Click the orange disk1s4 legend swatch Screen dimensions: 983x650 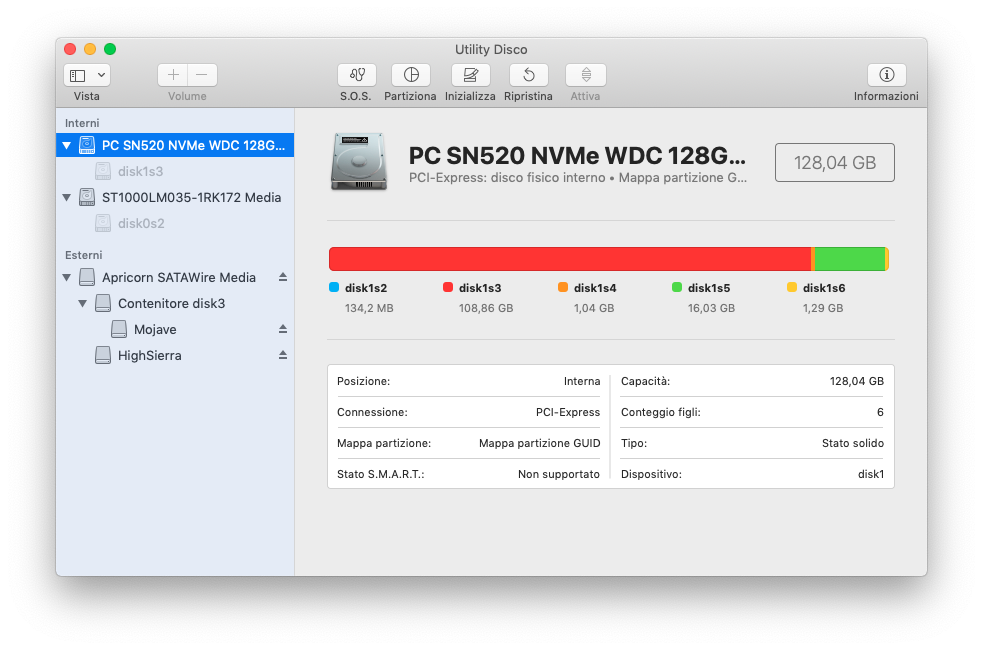563,287
